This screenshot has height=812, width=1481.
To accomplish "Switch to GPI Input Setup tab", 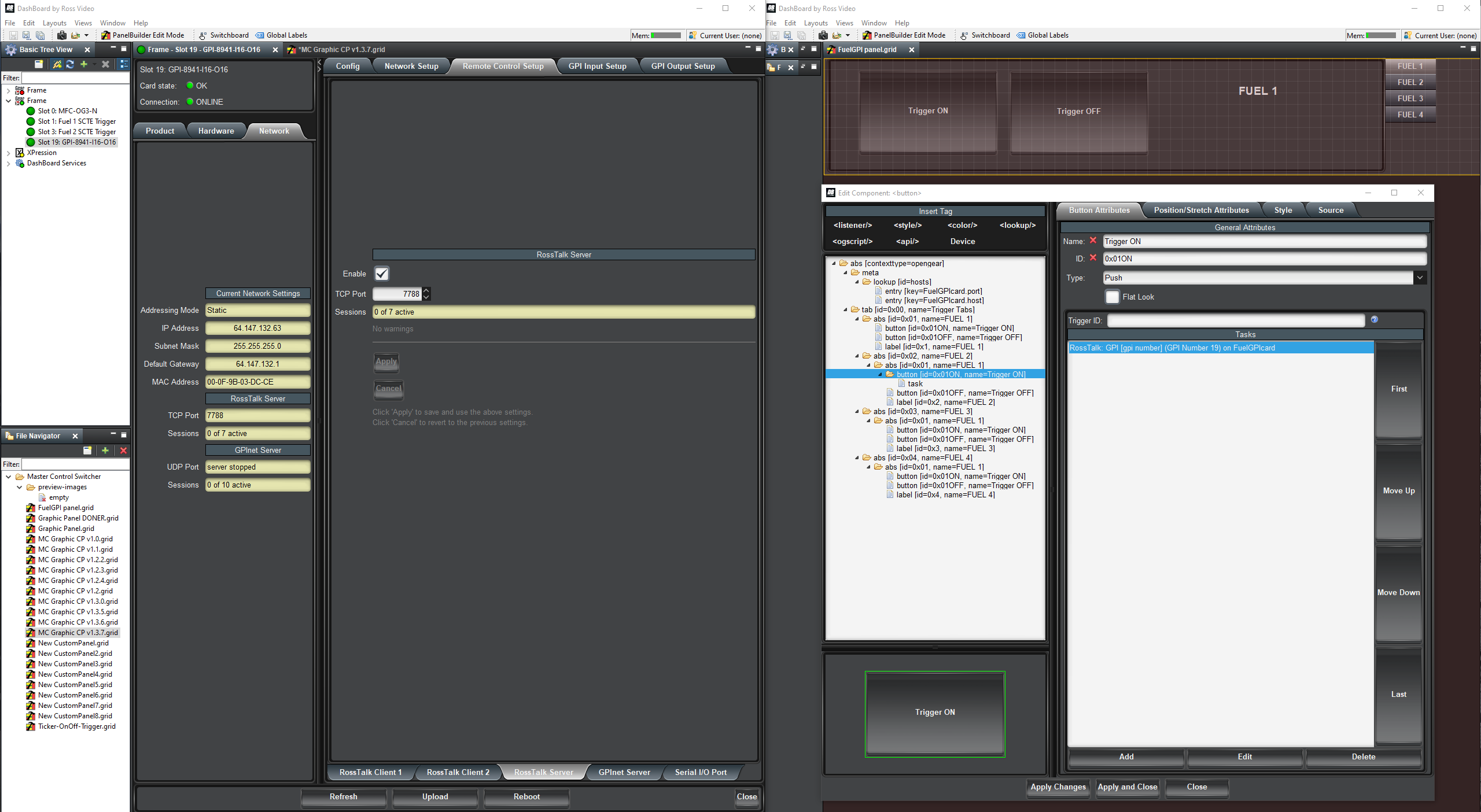I will tap(597, 66).
